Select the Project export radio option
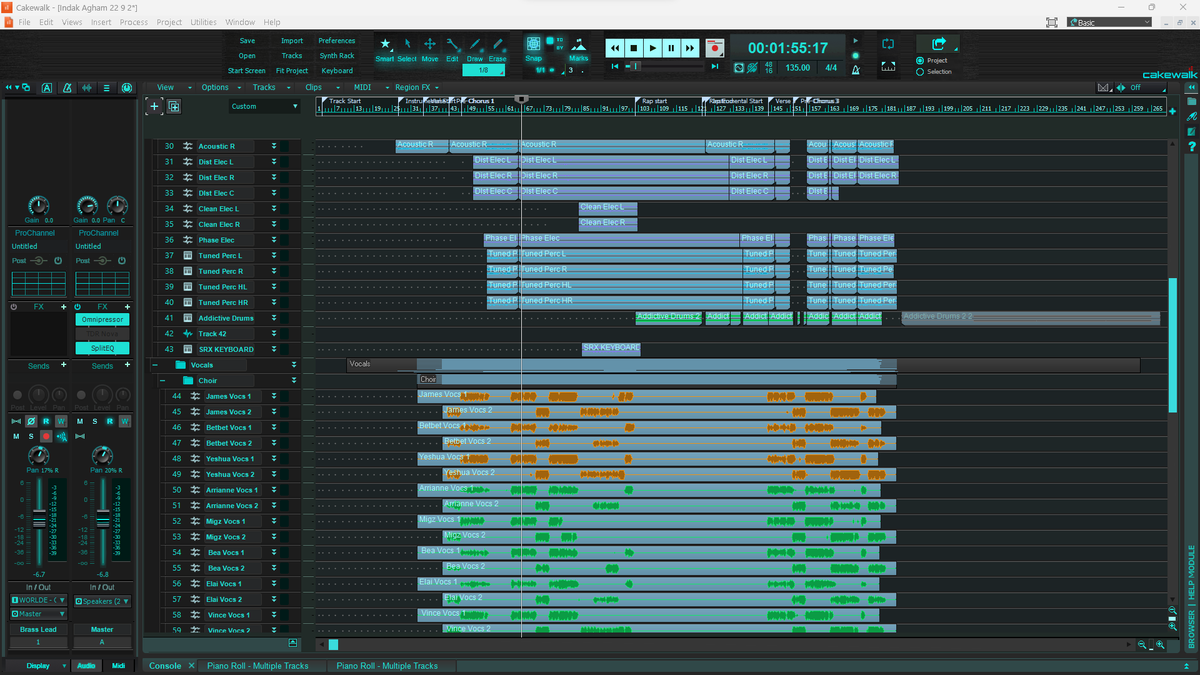 [x=920, y=61]
